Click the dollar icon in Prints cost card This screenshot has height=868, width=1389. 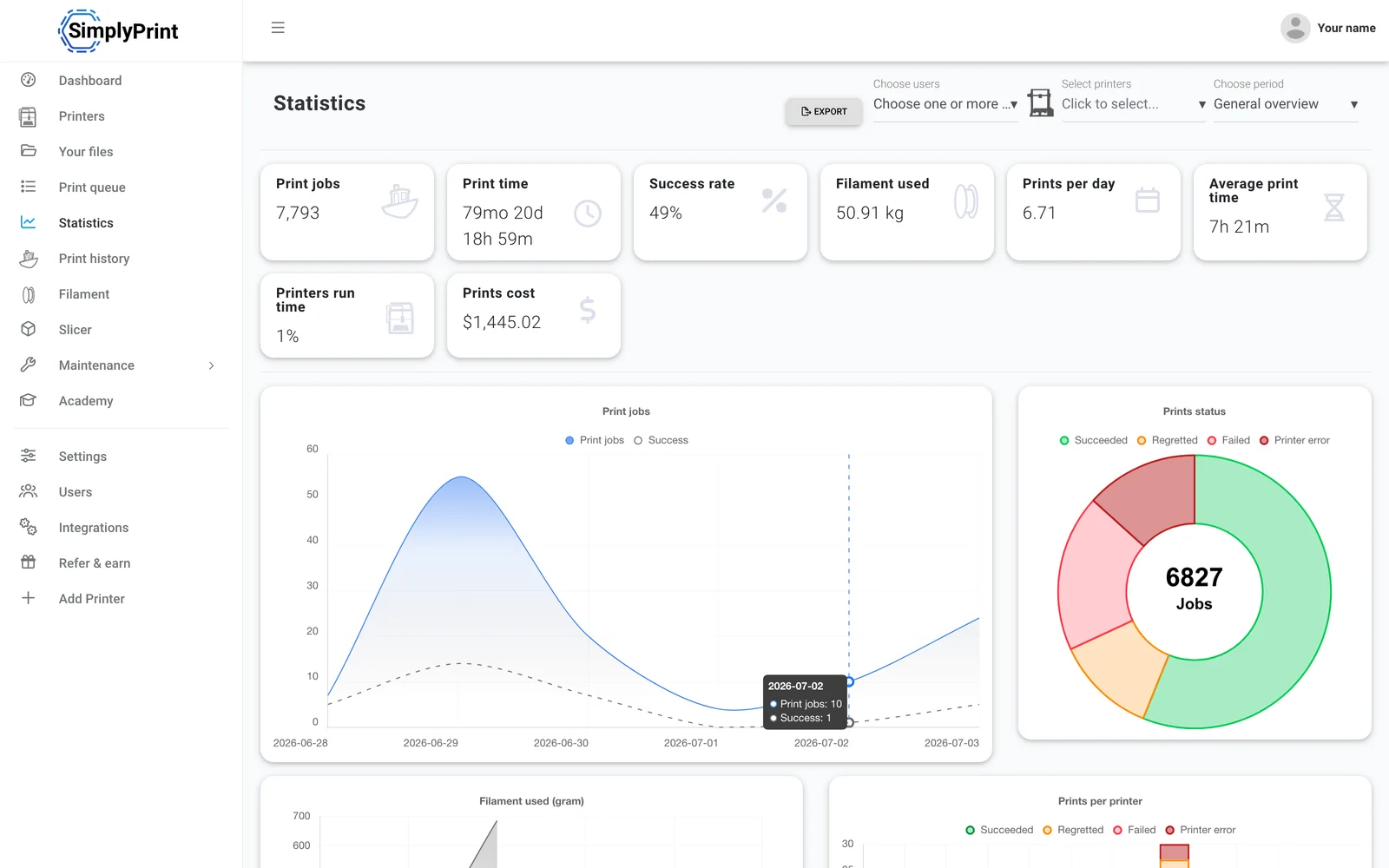[x=588, y=310]
